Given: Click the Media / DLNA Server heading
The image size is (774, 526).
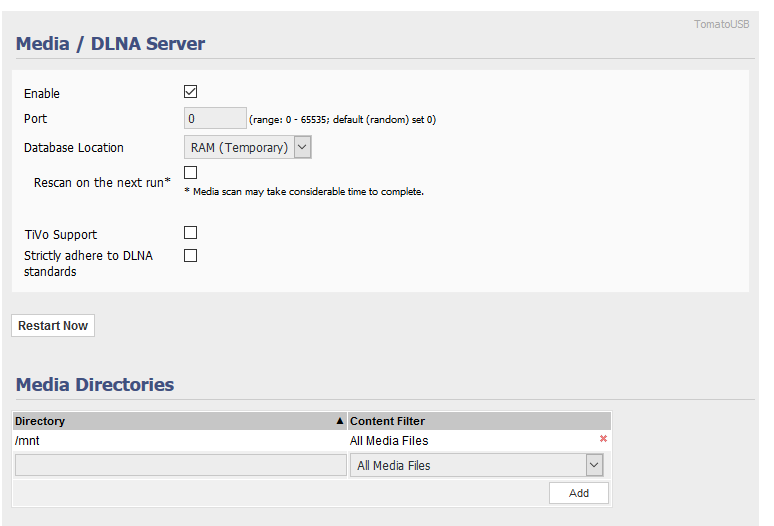Looking at the screenshot, I should click(x=110, y=43).
